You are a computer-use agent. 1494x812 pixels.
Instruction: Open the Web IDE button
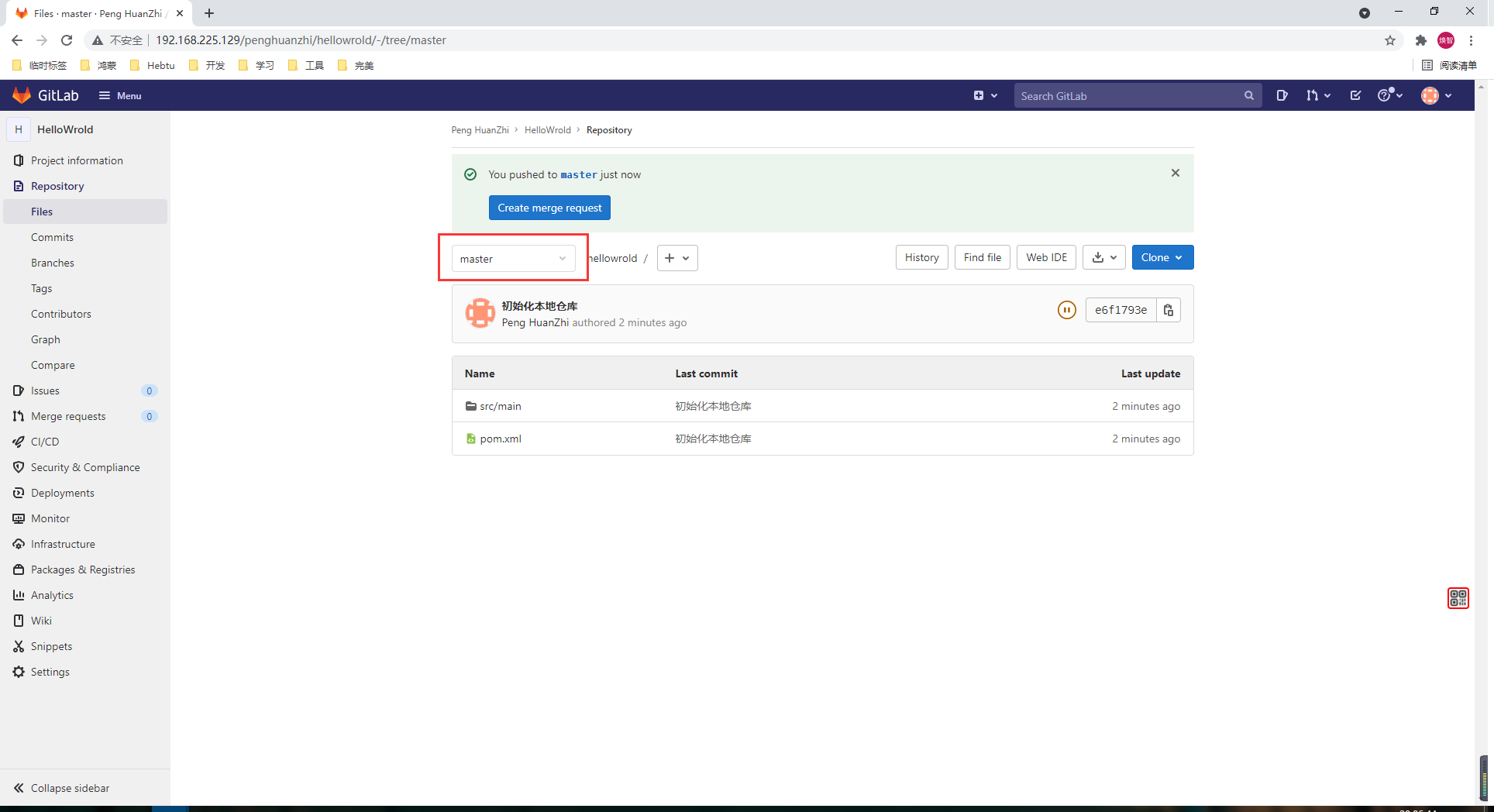[1046, 257]
